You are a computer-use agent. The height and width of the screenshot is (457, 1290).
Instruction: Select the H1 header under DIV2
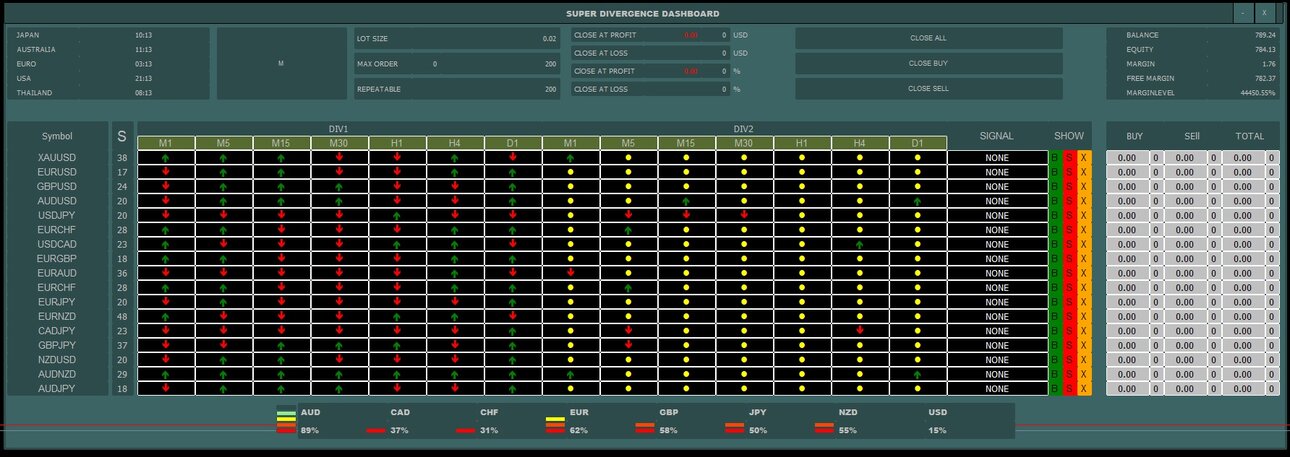tap(802, 143)
